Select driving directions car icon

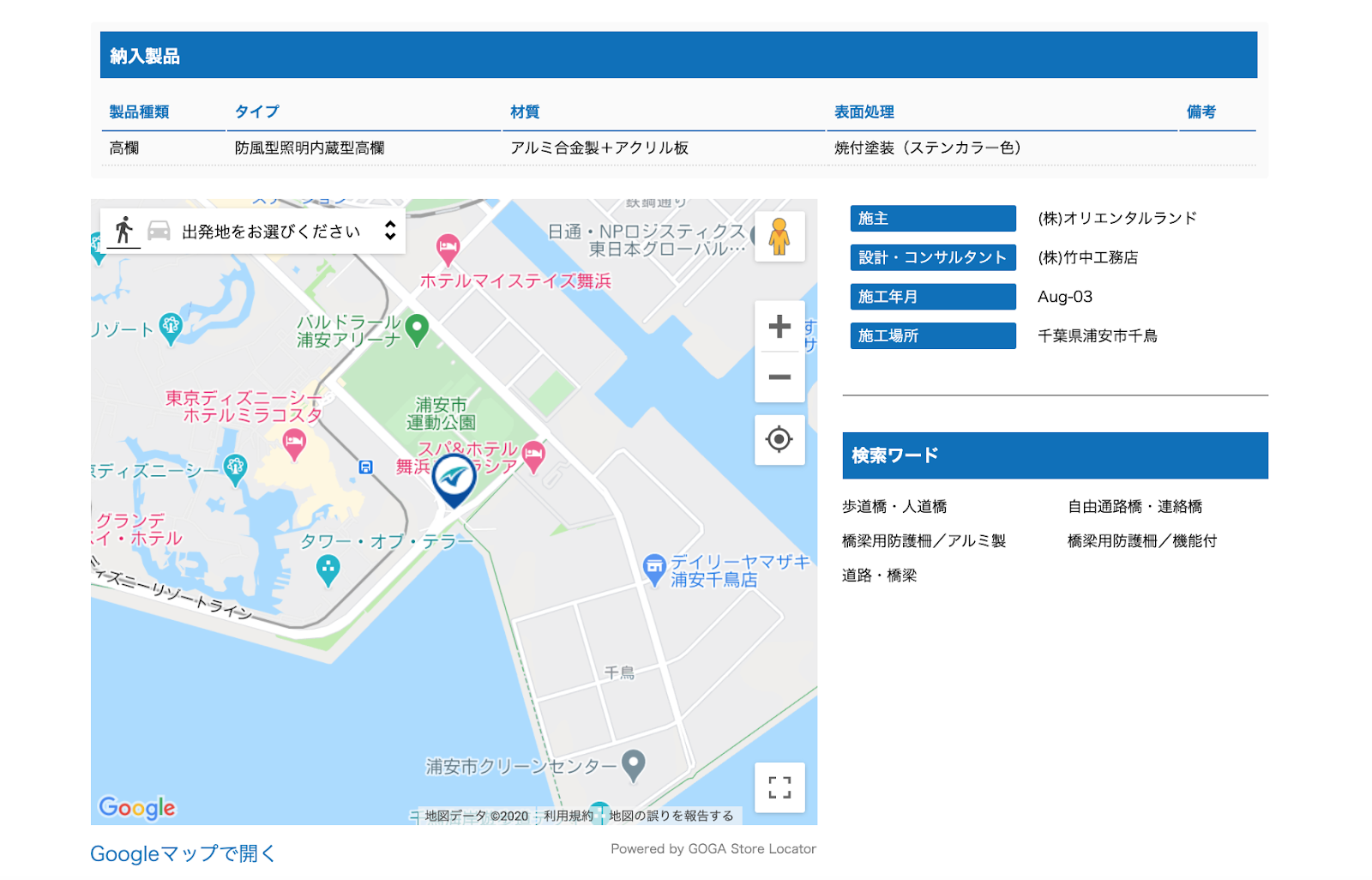[159, 231]
